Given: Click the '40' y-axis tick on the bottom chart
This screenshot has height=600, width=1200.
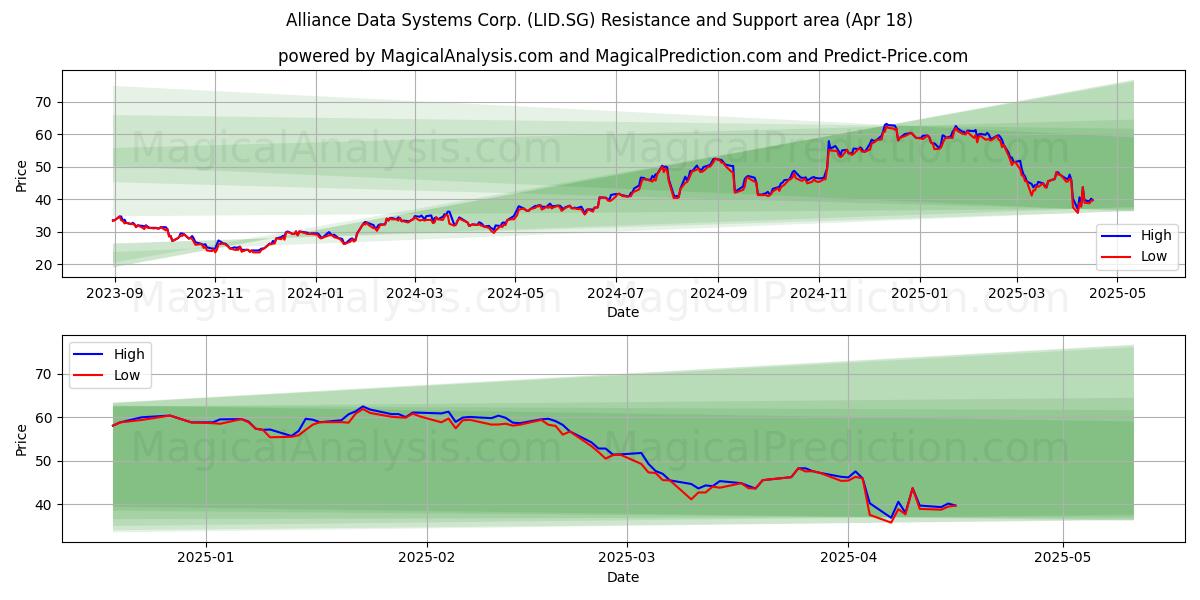Looking at the screenshot, I should [44, 505].
